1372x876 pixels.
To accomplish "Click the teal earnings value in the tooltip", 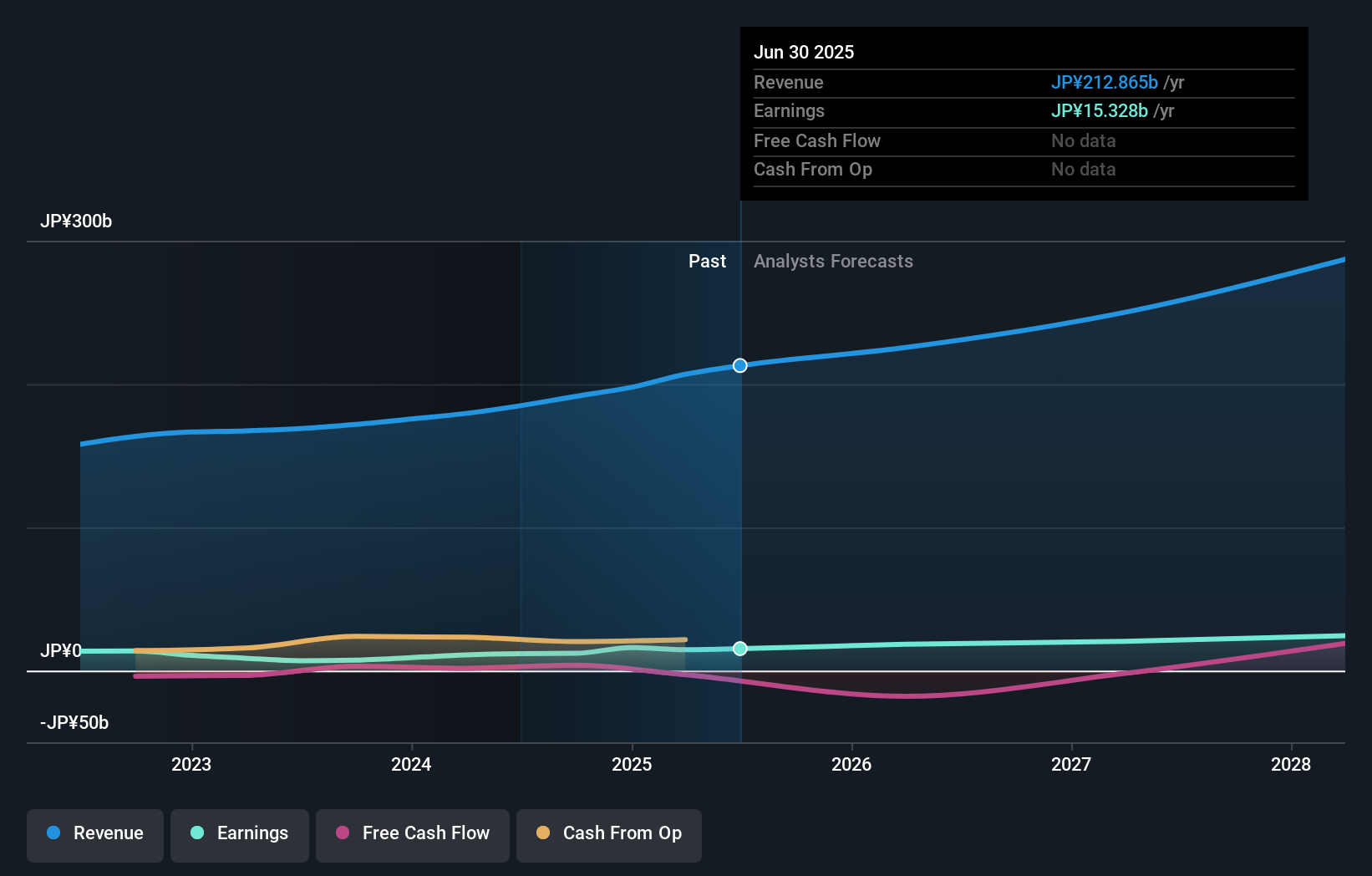I will (1099, 110).
